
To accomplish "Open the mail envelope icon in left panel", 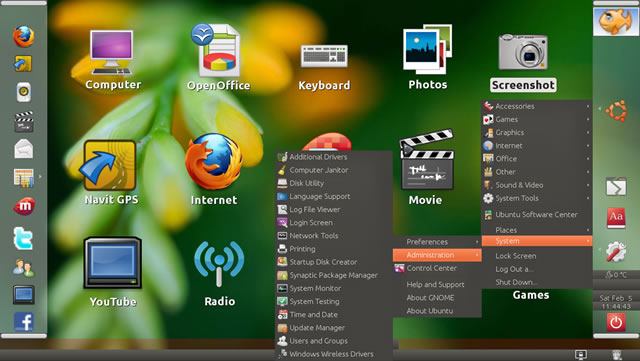I will (x=24, y=148).
